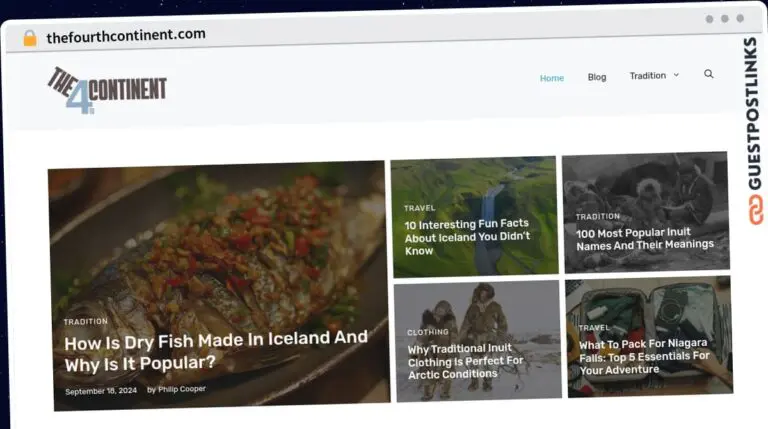Click the padlock icon in address bar
This screenshot has width=768, height=429.
pos(29,38)
